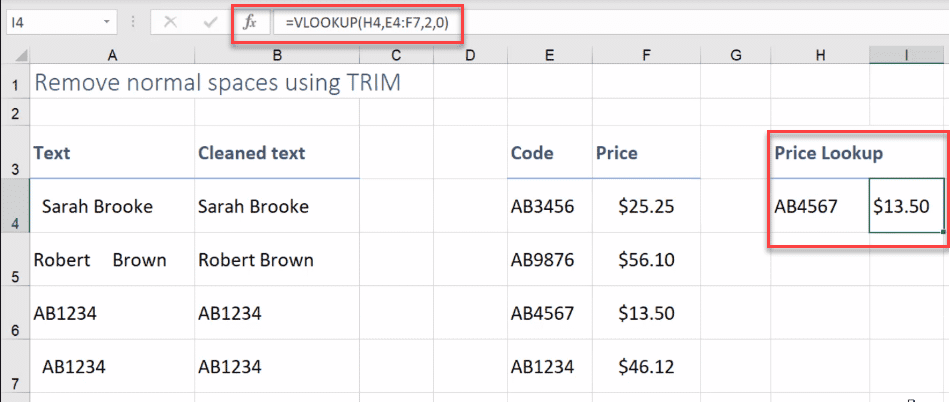950x402 pixels.
Task: Click the Select All corner triangle
Action: coord(15,56)
